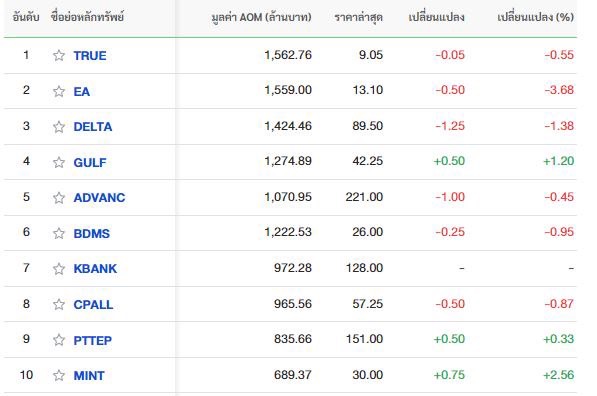This screenshot has width=597, height=396.
Task: Favorite KBANK using its star
Action: point(59,269)
